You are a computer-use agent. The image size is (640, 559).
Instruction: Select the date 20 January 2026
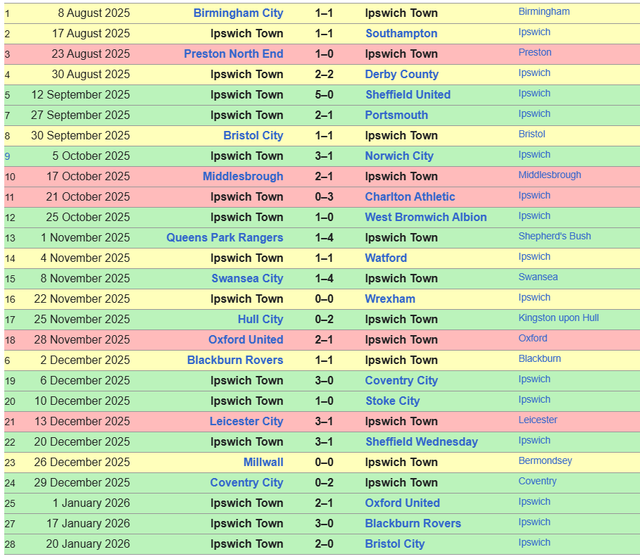point(88,543)
